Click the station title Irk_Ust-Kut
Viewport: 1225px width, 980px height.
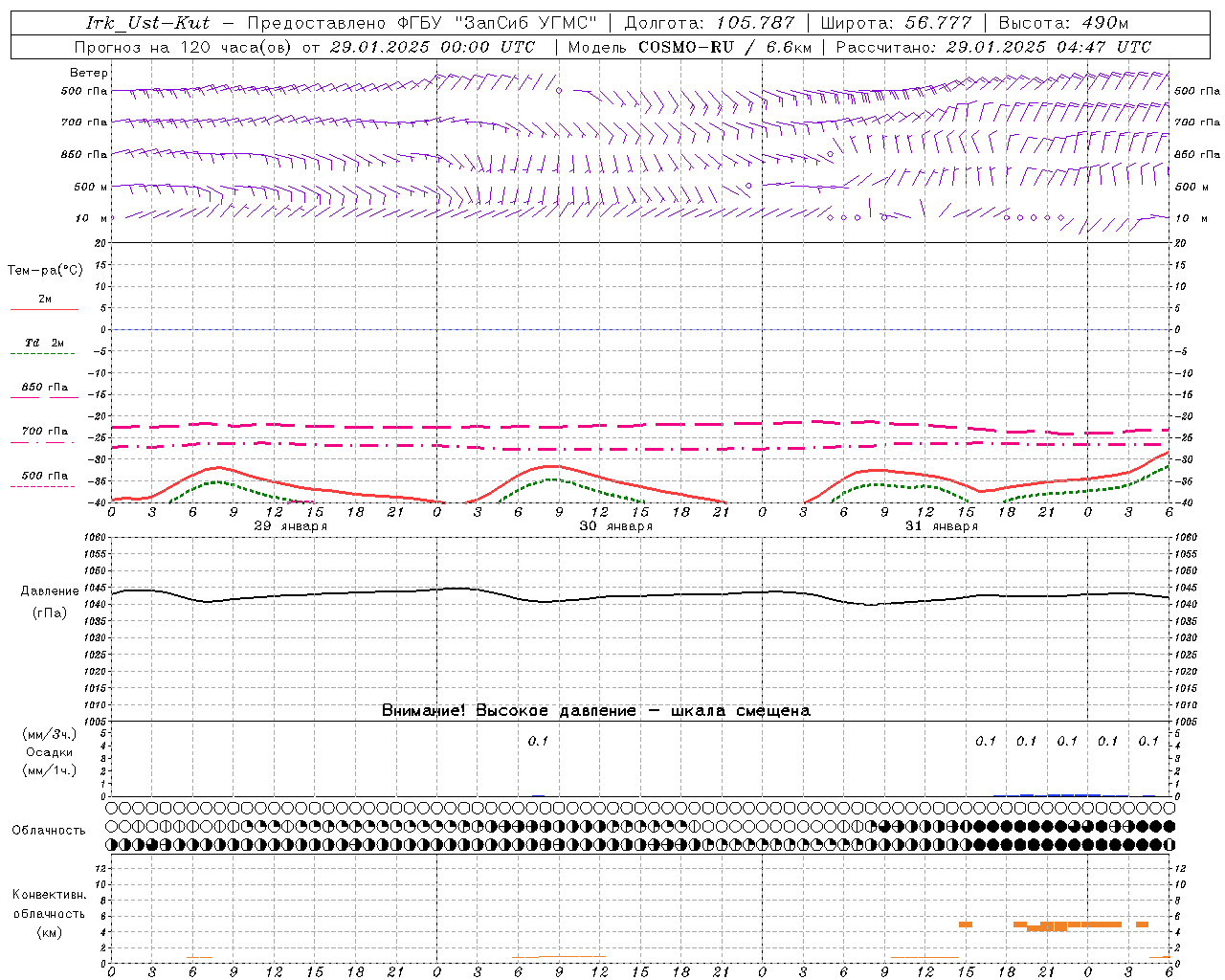pos(147,23)
